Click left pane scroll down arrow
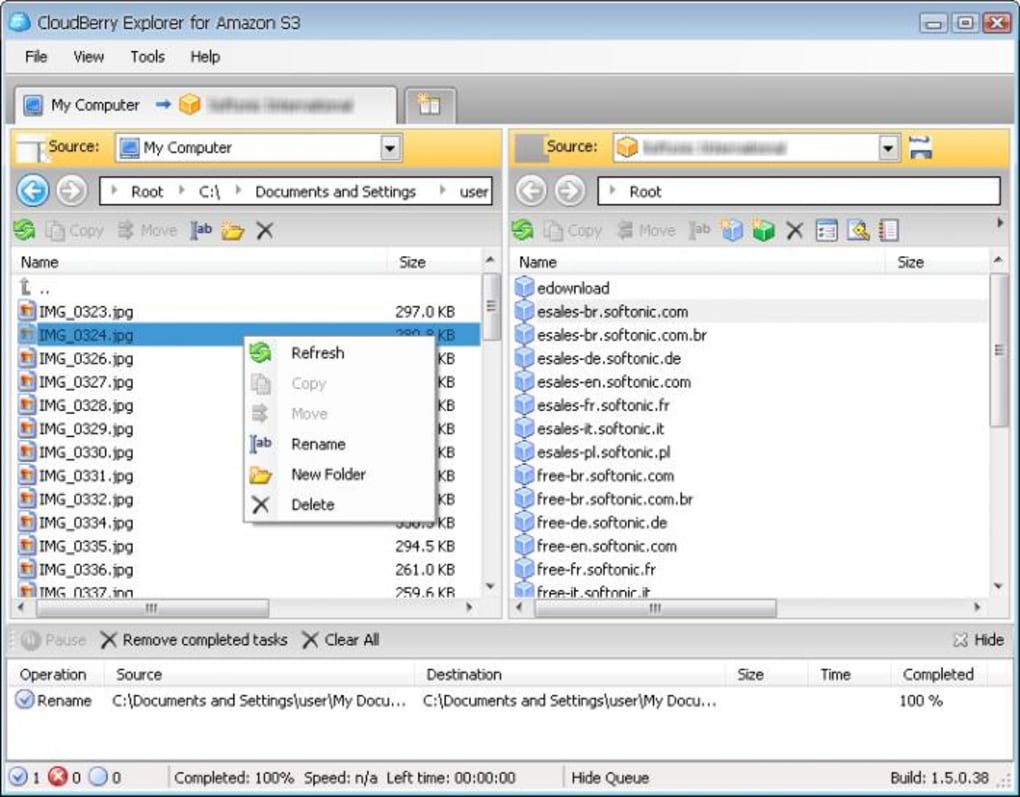 [x=490, y=586]
